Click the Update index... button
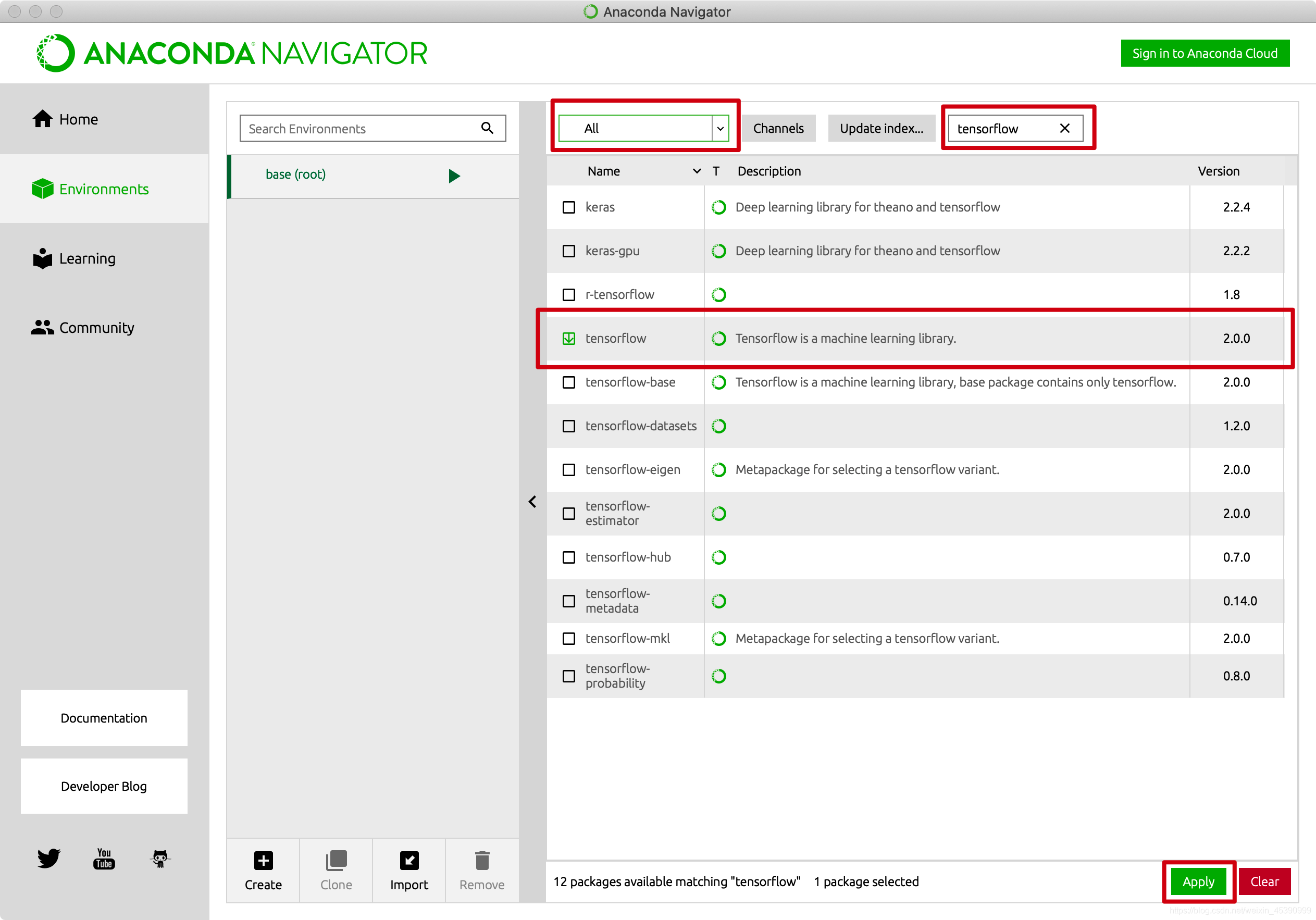Viewport: 1316px width, 920px height. [x=881, y=128]
